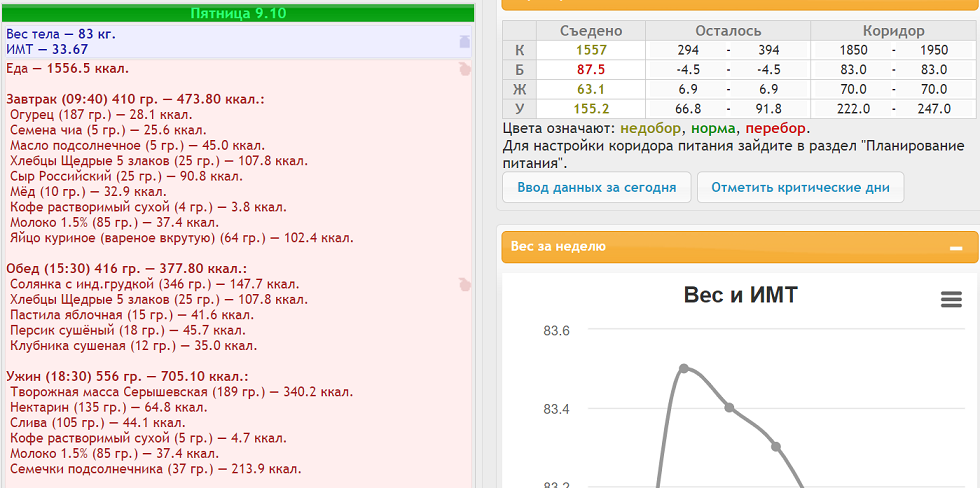The height and width of the screenshot is (488, 980).
Task: Click the Обед (15:30) meal heading
Action: tap(127, 269)
